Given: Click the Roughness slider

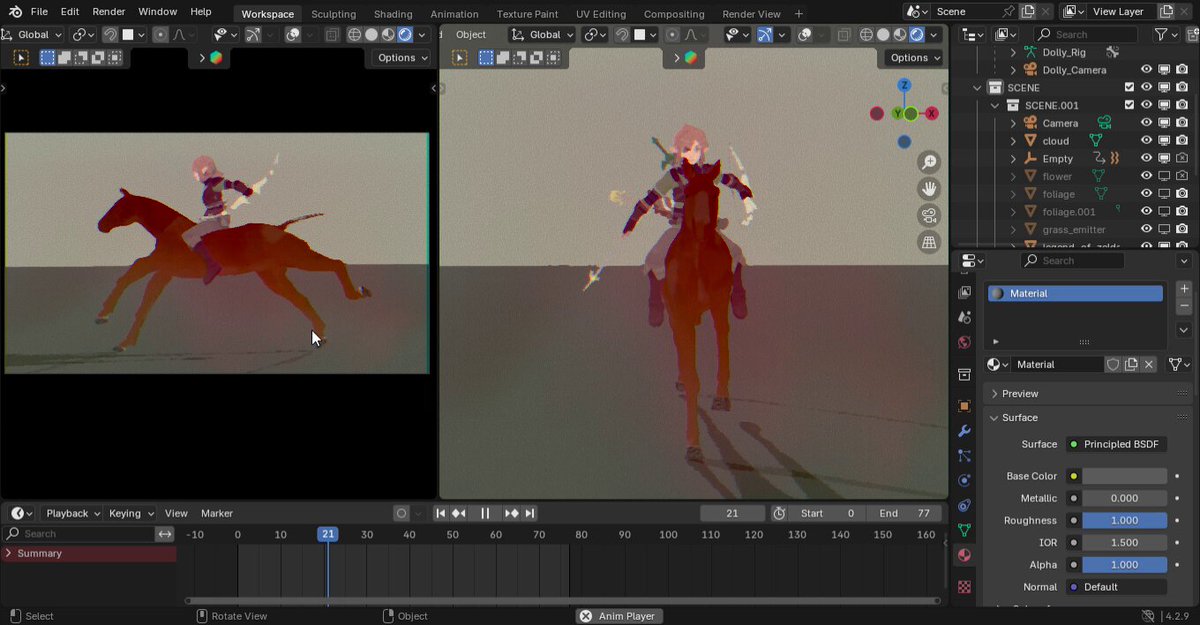Looking at the screenshot, I should tap(1124, 521).
